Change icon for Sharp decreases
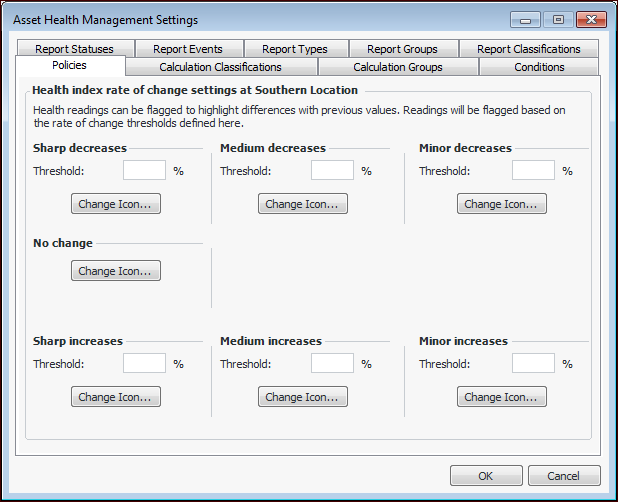618x502 pixels. point(115,204)
